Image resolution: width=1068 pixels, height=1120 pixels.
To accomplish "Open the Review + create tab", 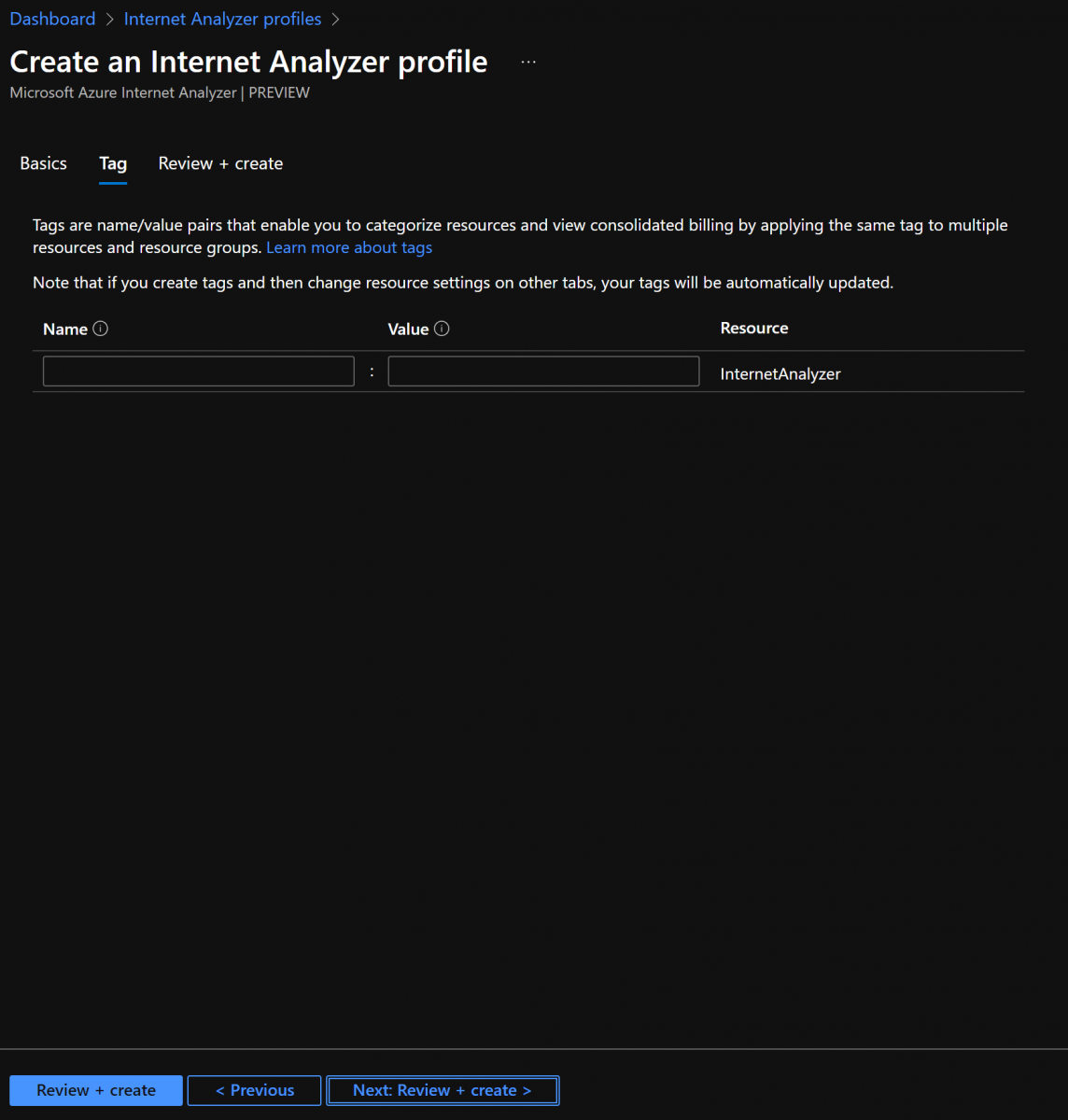I will click(220, 163).
